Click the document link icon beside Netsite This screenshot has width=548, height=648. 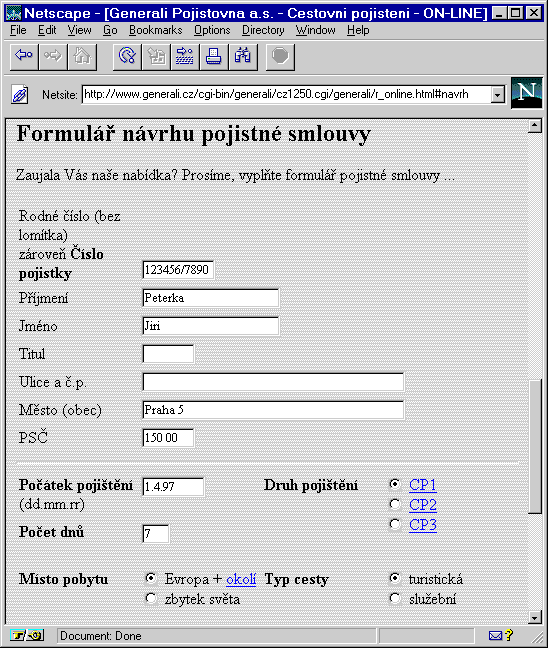point(20,95)
